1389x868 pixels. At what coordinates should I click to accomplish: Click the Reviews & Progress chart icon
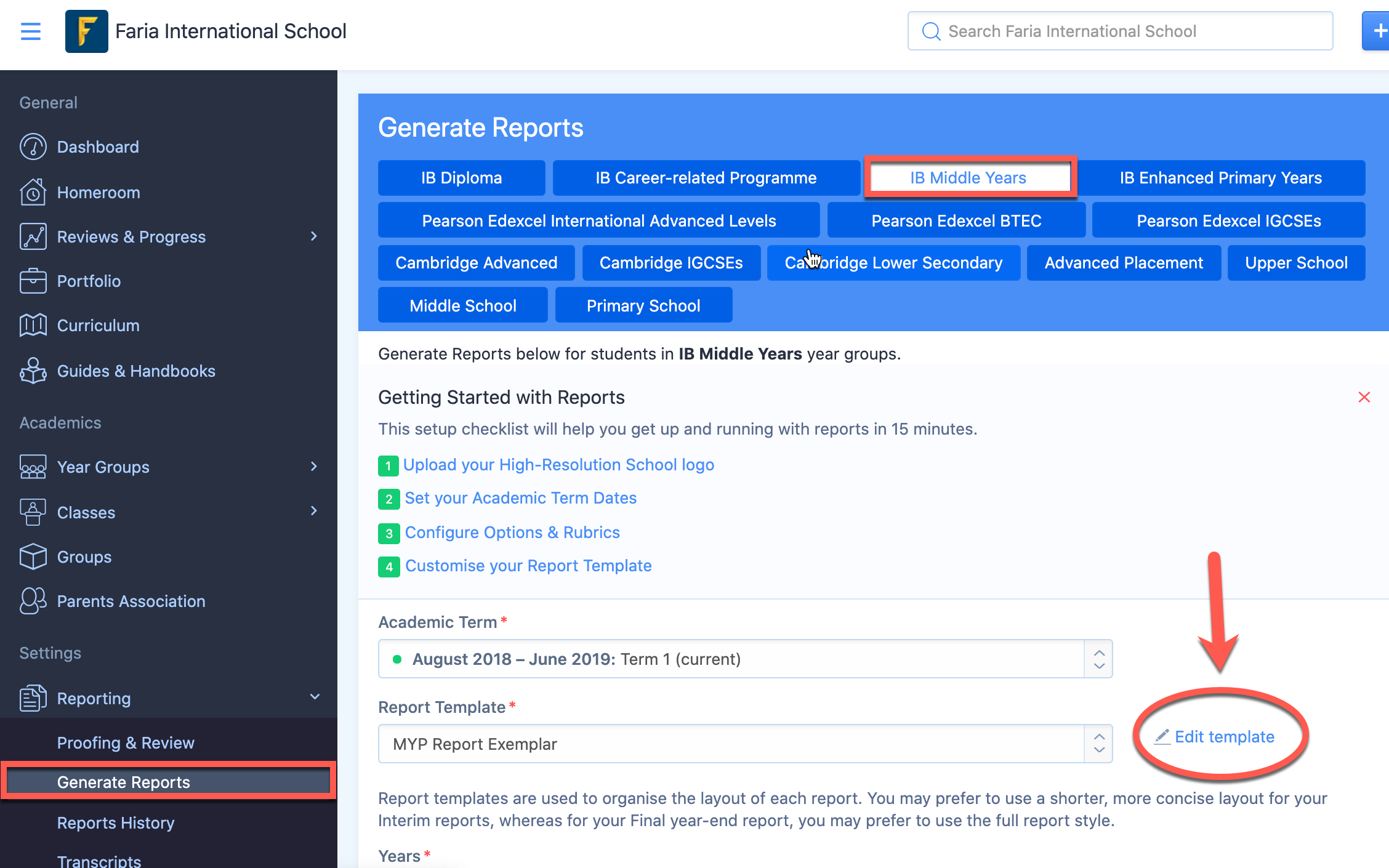coord(33,236)
